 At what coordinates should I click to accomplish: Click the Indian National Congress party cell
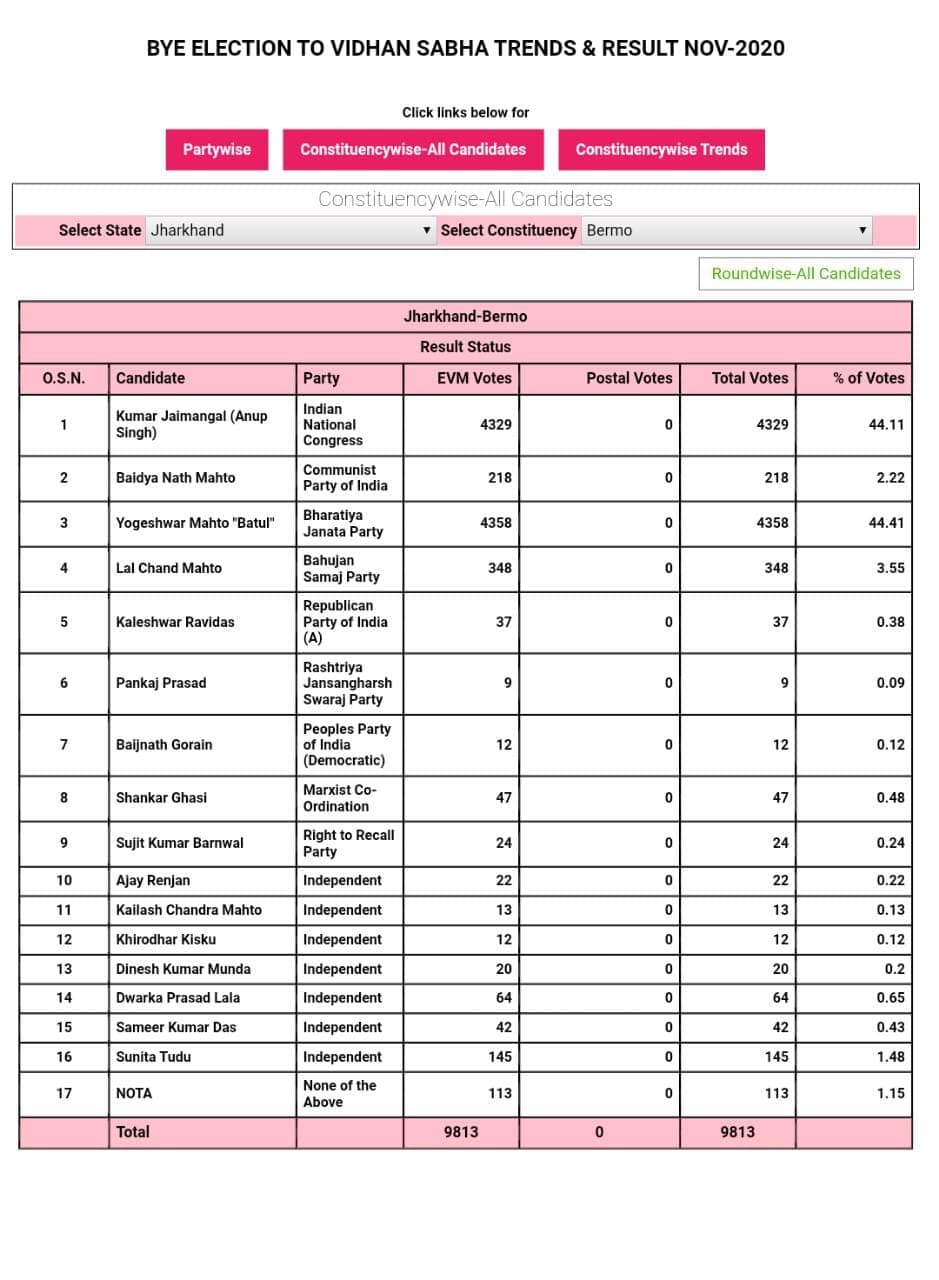pos(333,424)
